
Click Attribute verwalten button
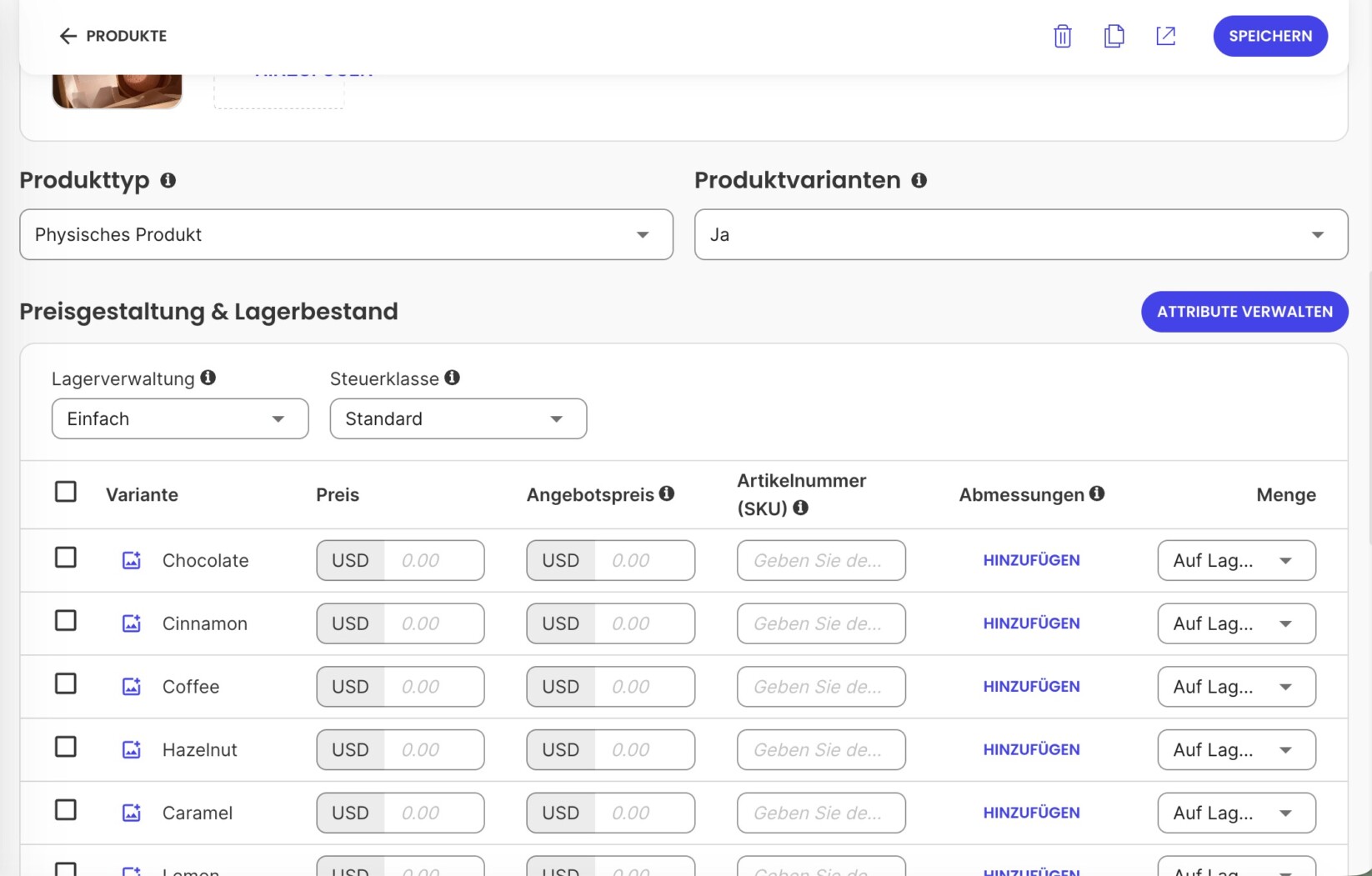click(x=1244, y=312)
